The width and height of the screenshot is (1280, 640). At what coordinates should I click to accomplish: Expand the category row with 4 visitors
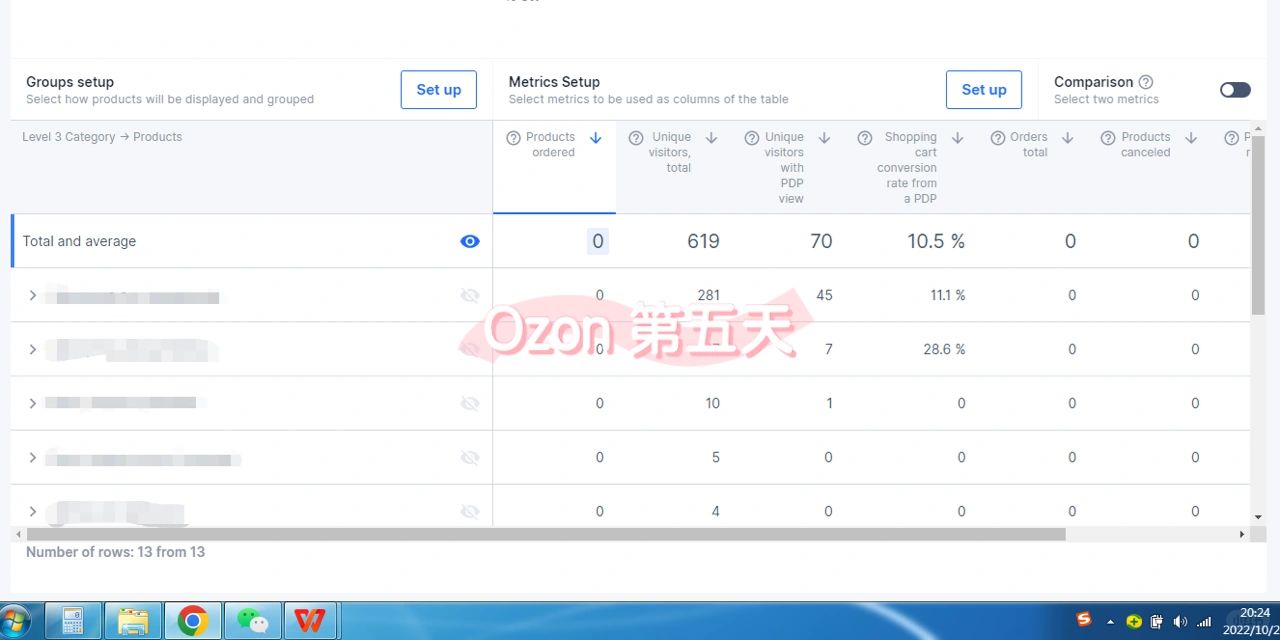[33, 511]
